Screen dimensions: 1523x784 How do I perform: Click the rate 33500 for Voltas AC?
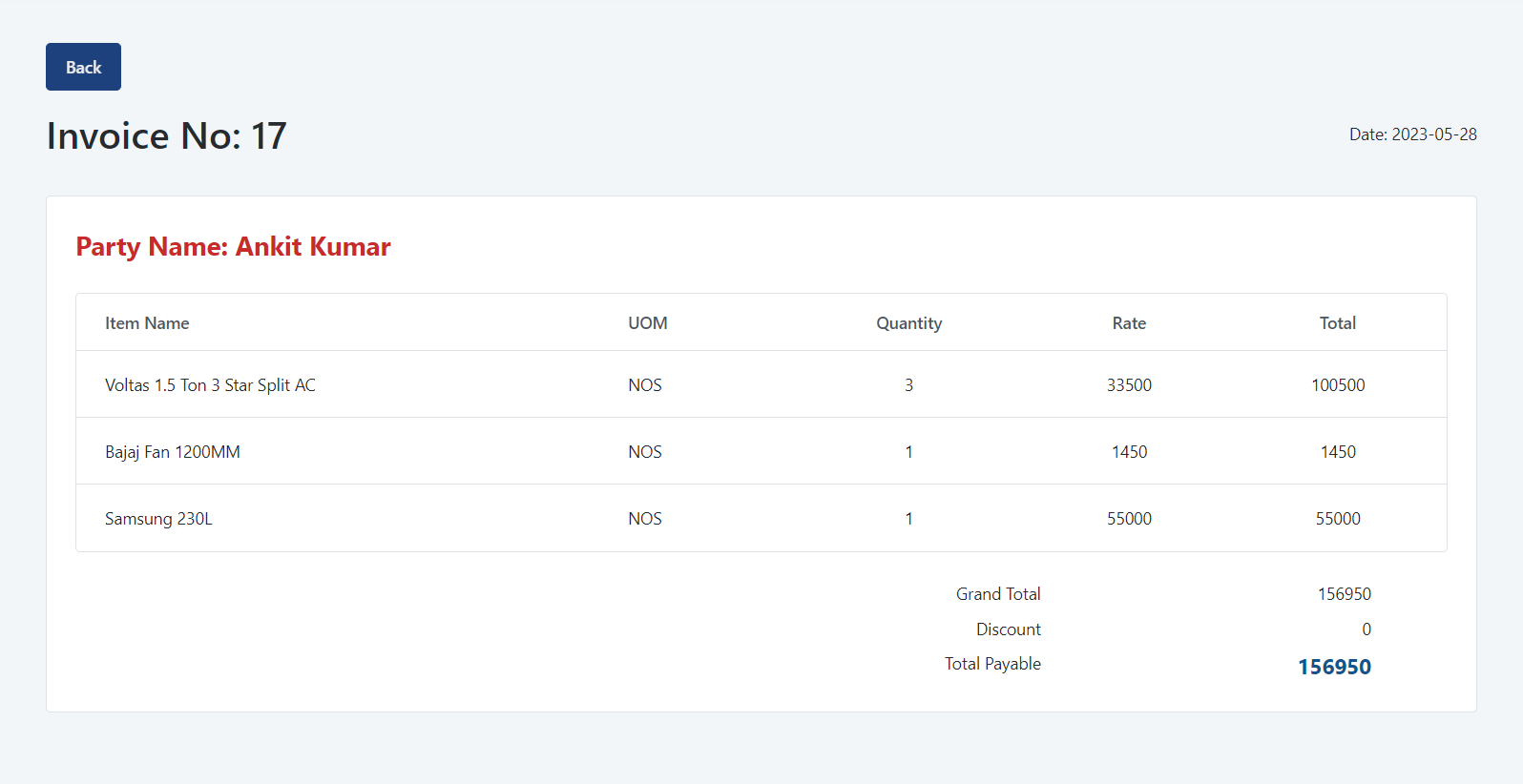(x=1130, y=384)
